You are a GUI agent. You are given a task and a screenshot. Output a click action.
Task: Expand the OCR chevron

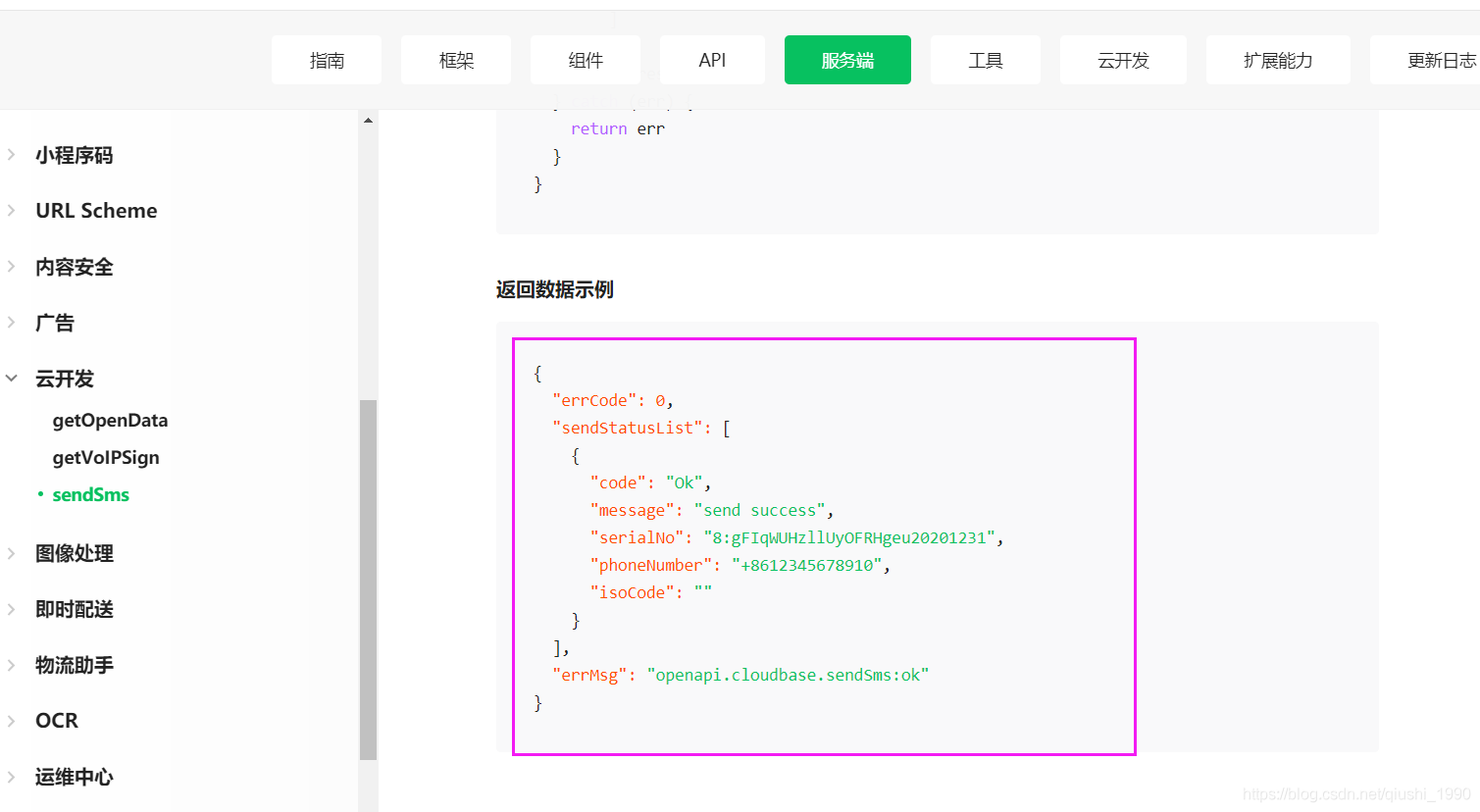12,721
